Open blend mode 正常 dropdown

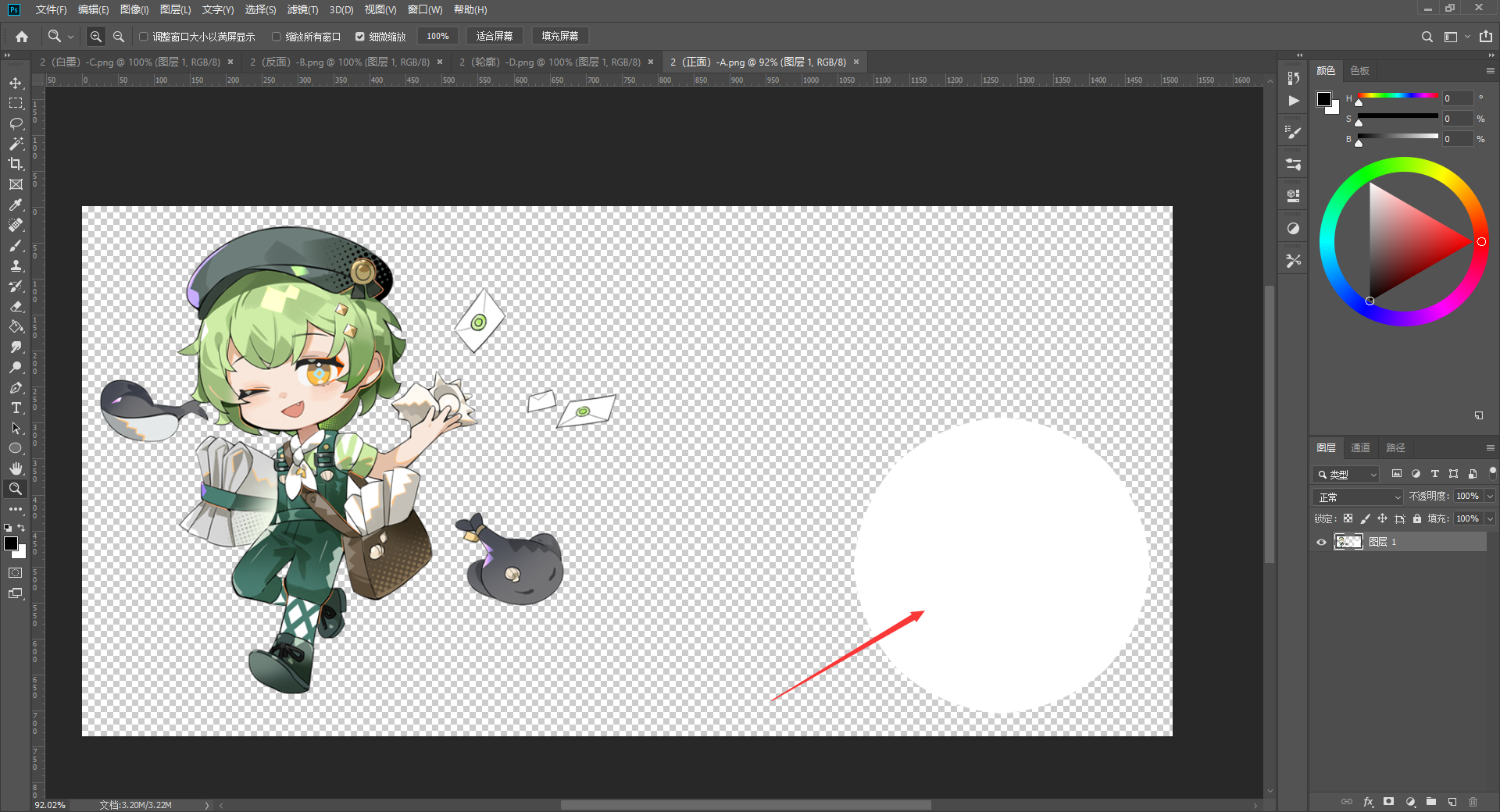pos(1358,497)
